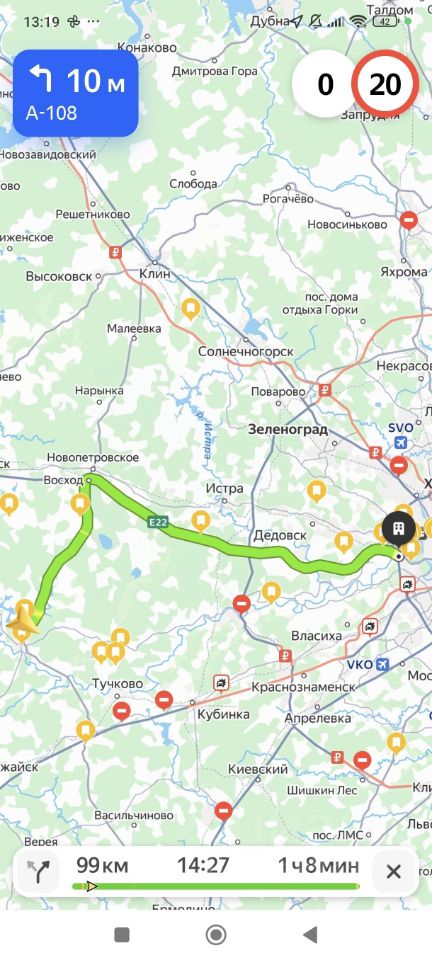Image resolution: width=432 pixels, height=960 pixels.
Task: Tap the Android back button
Action: (x=310, y=934)
